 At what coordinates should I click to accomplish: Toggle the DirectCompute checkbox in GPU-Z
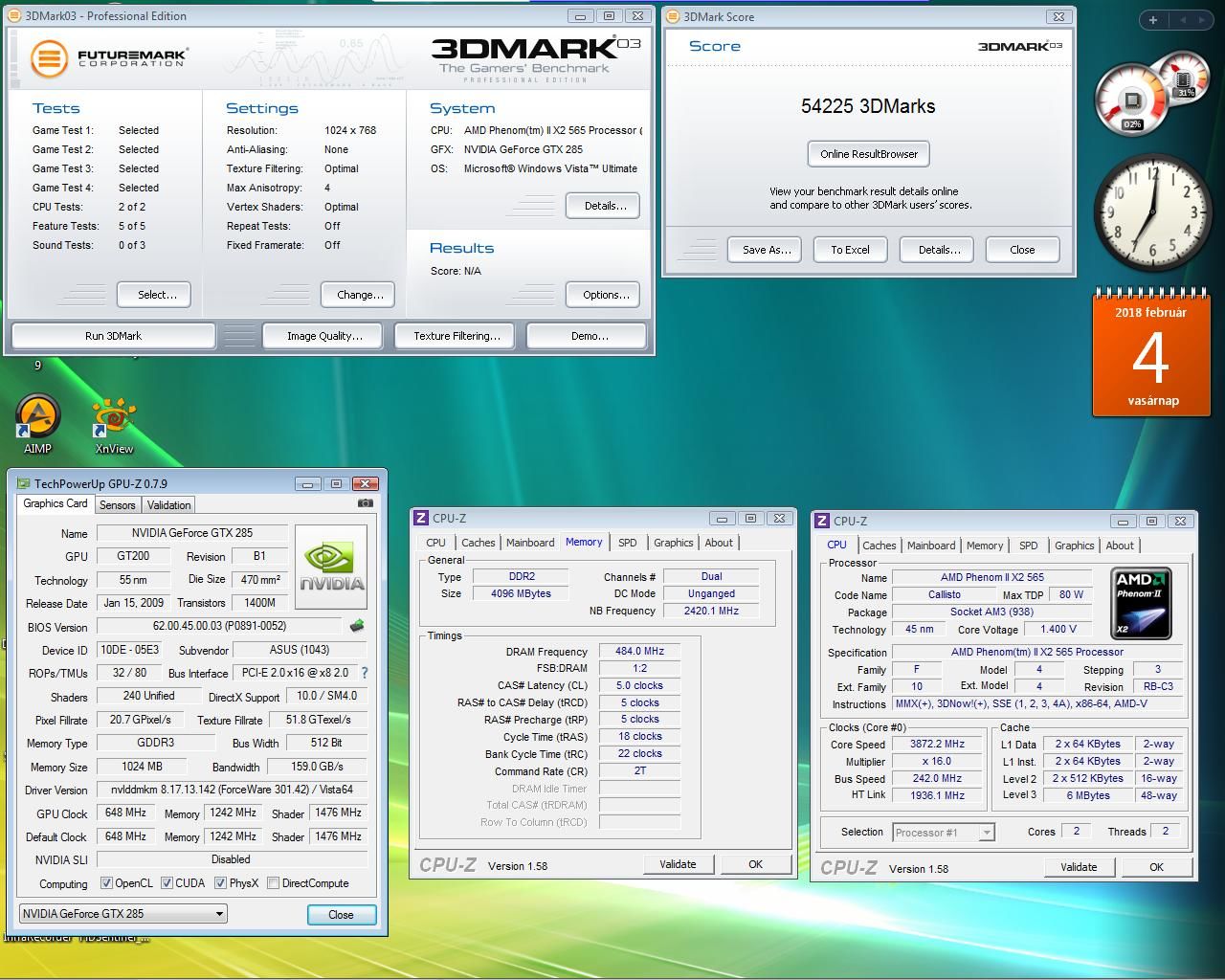pyautogui.click(x=273, y=883)
